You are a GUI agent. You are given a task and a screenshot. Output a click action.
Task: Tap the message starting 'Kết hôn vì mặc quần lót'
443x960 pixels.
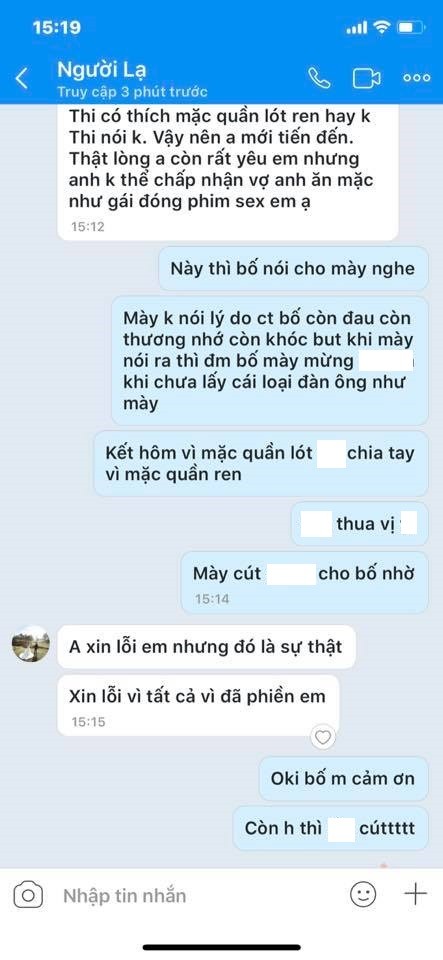coord(261,463)
